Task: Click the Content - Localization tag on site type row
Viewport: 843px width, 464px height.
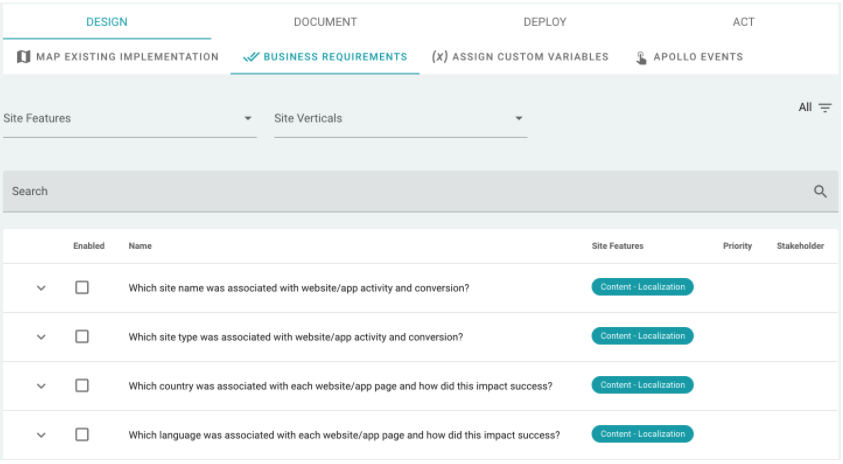Action: coord(642,337)
